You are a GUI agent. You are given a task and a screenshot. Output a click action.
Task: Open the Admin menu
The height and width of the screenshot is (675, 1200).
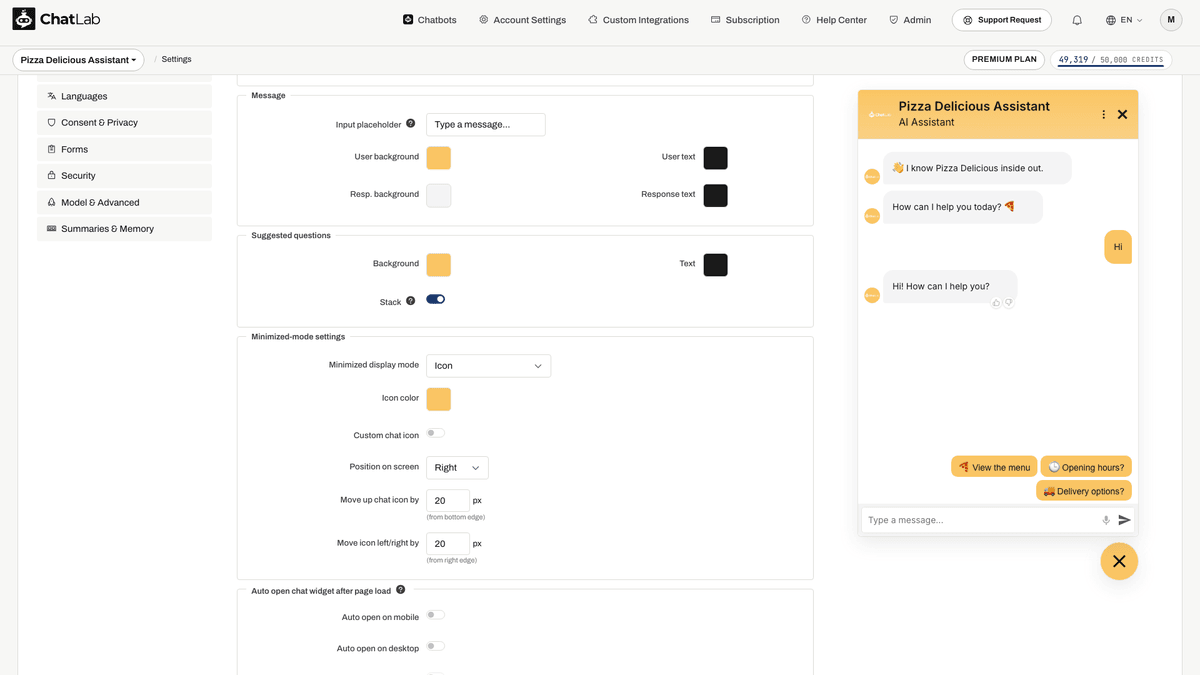910,20
